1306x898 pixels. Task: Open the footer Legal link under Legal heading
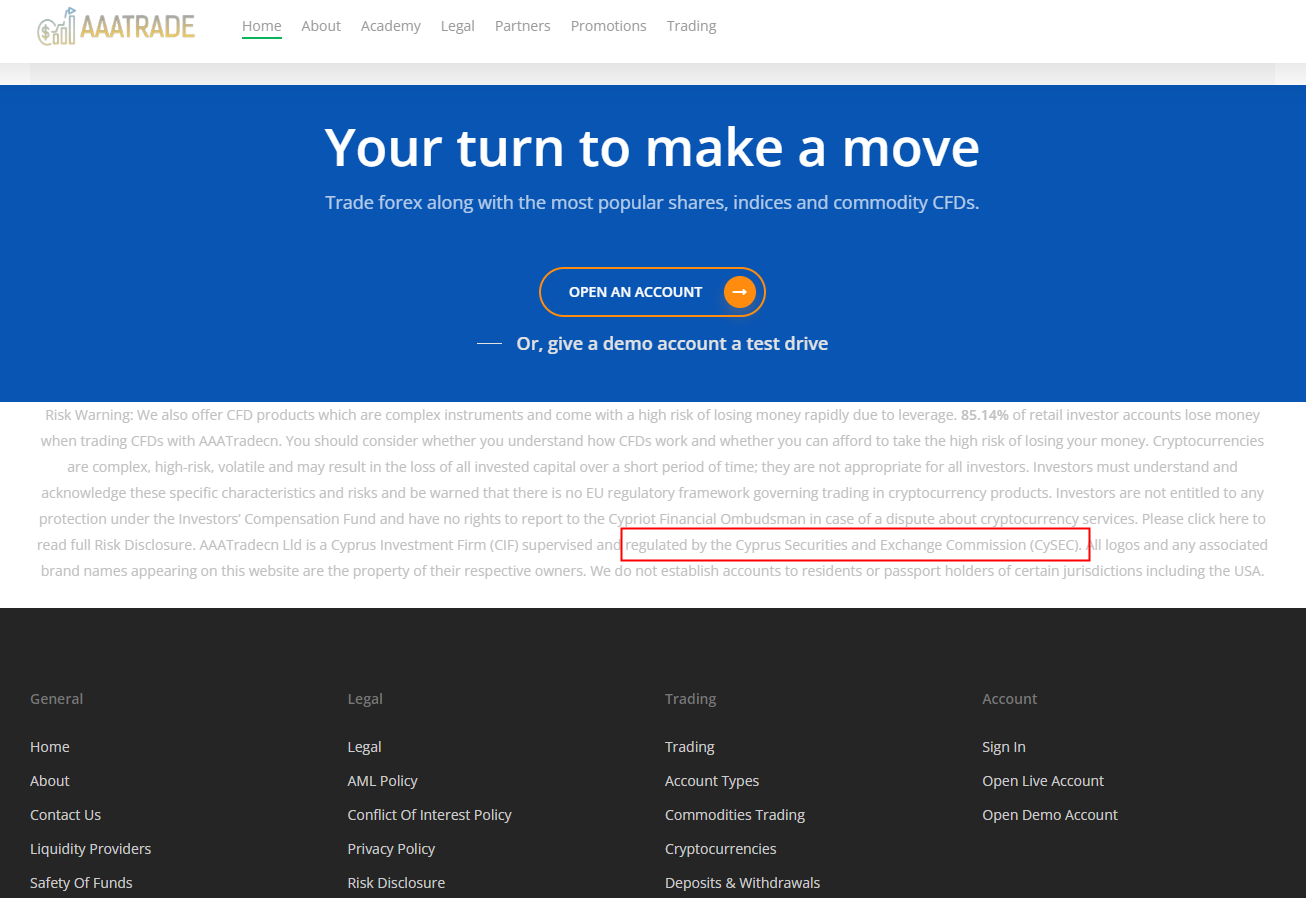coord(365,747)
